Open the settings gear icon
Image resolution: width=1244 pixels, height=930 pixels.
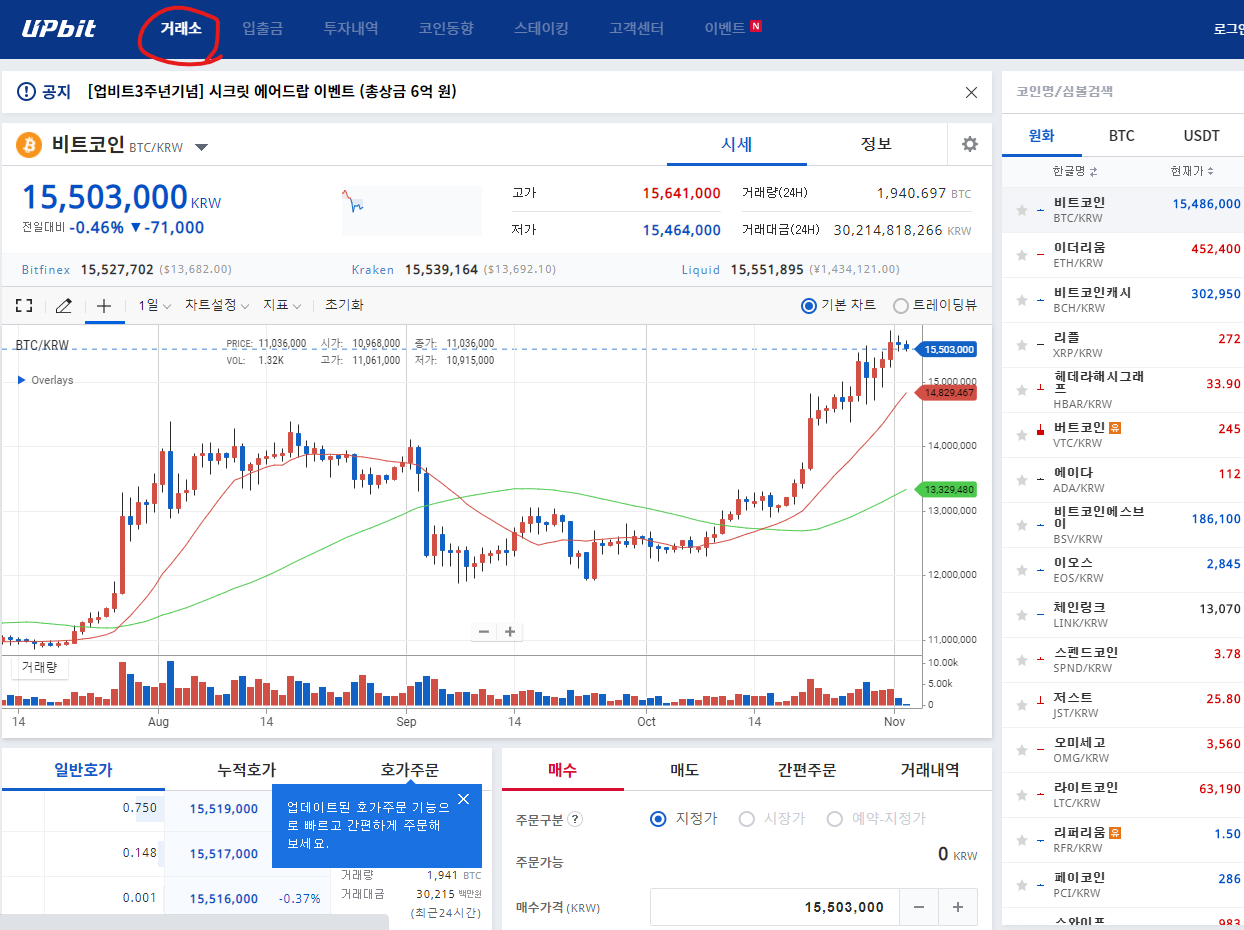click(969, 144)
